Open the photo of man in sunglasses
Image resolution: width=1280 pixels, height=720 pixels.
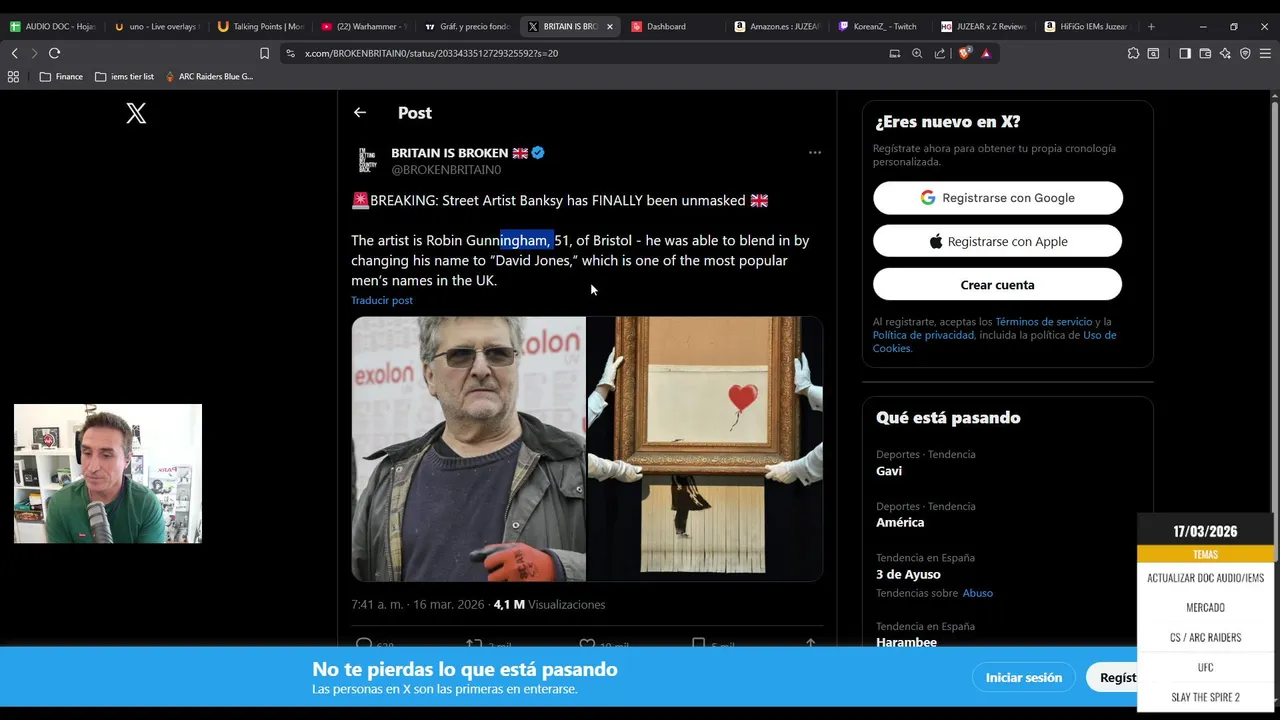[x=468, y=449]
